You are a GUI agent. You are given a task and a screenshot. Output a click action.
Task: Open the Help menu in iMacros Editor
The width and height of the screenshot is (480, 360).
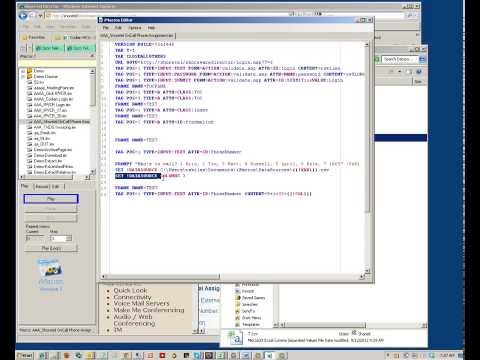(151, 28)
